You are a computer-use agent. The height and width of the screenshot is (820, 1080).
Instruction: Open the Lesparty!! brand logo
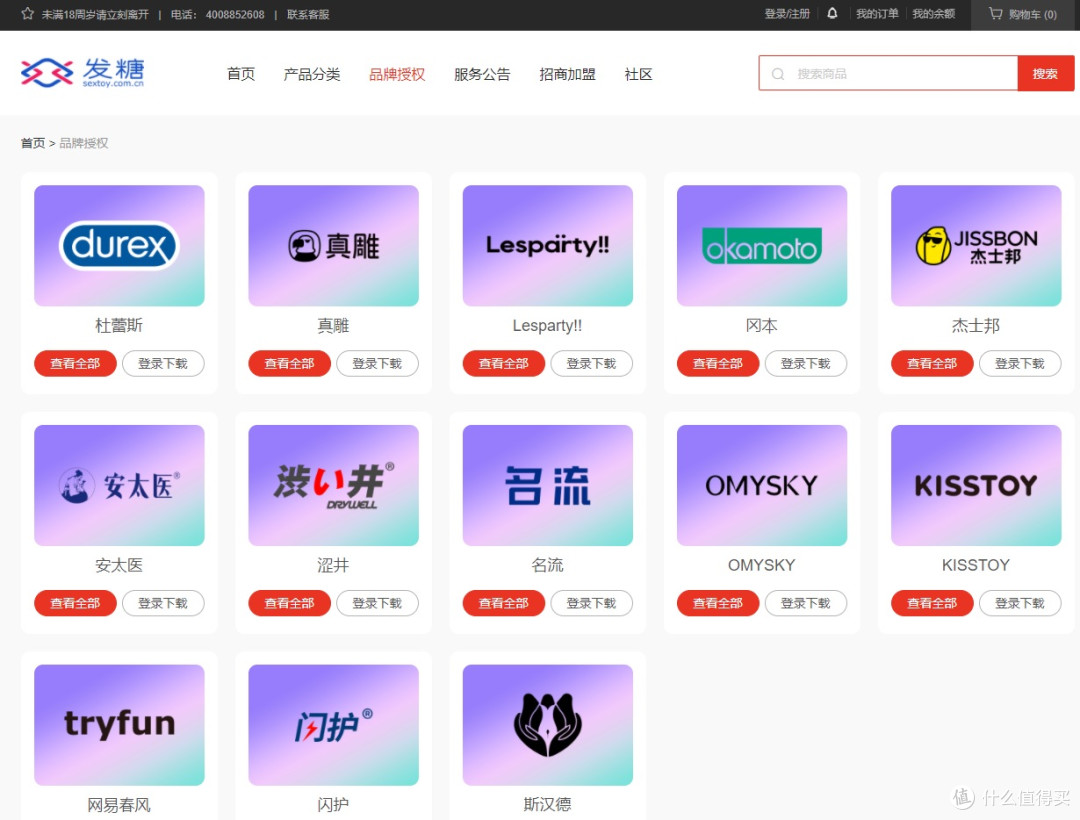(x=548, y=245)
